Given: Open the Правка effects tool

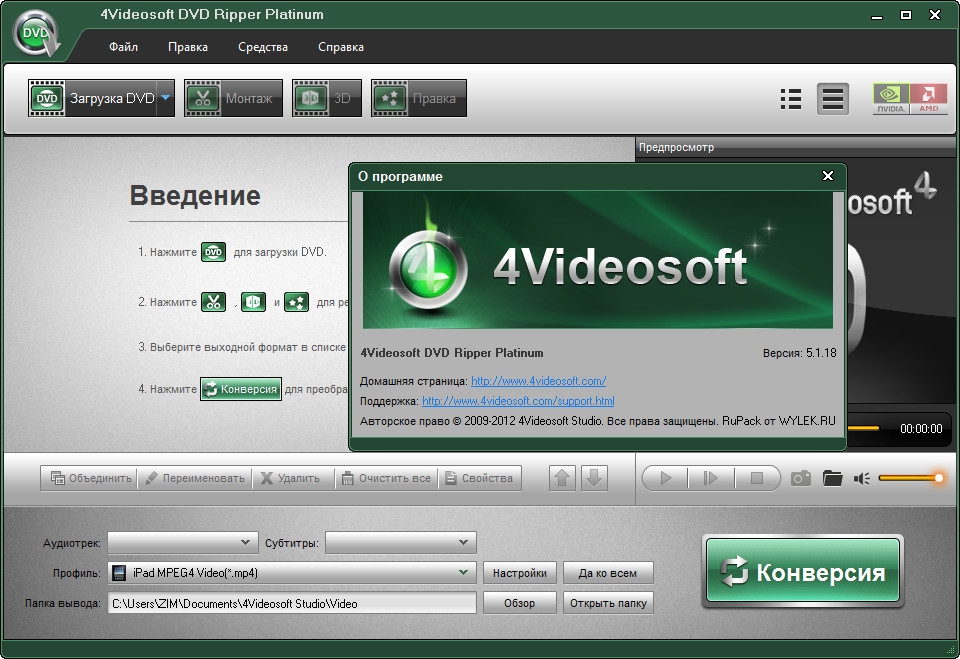Looking at the screenshot, I should (419, 98).
